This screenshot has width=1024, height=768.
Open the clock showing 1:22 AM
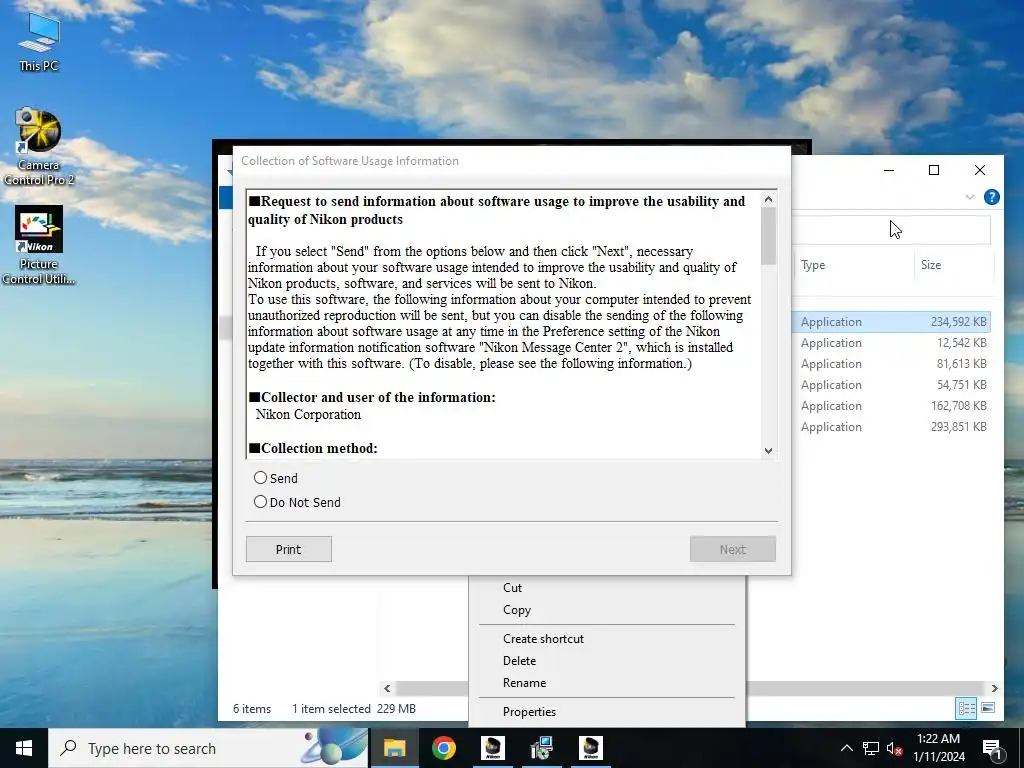pos(938,748)
